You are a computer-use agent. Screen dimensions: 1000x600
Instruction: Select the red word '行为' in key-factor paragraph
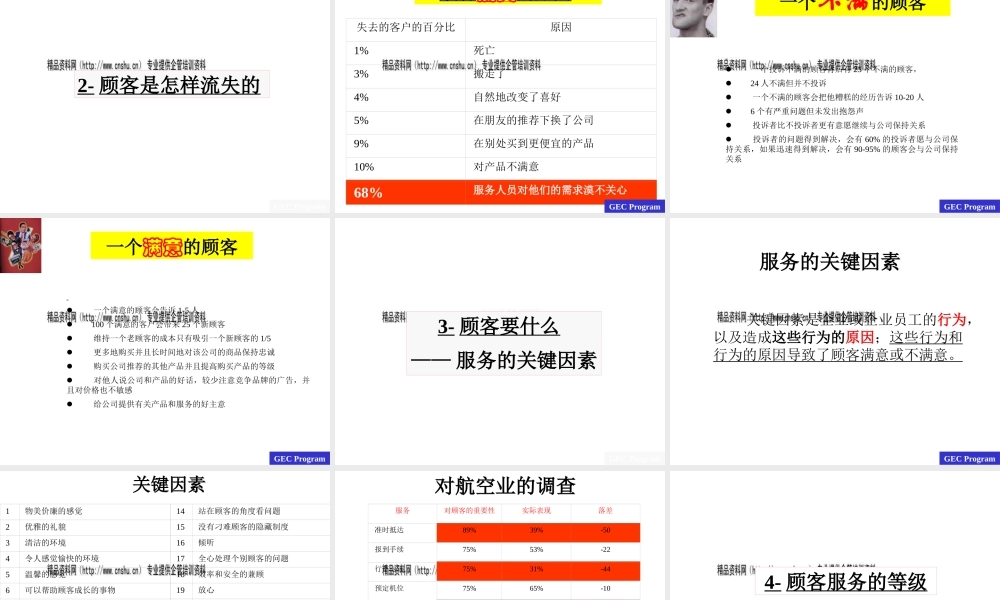pos(951,319)
